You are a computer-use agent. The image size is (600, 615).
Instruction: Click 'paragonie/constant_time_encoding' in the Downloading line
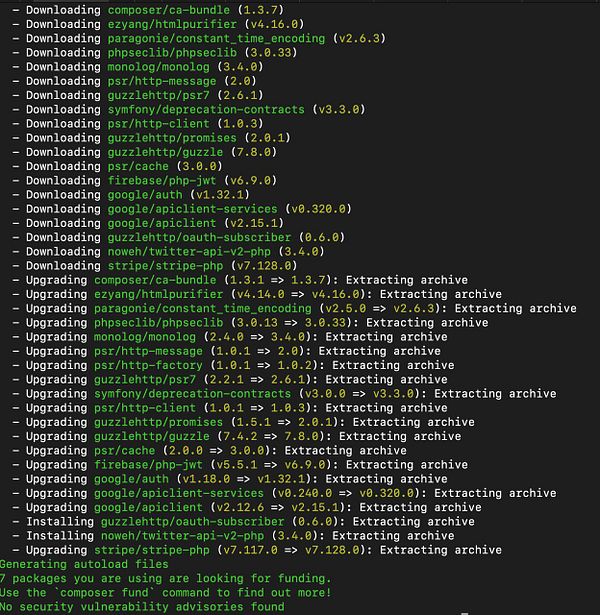point(216,38)
